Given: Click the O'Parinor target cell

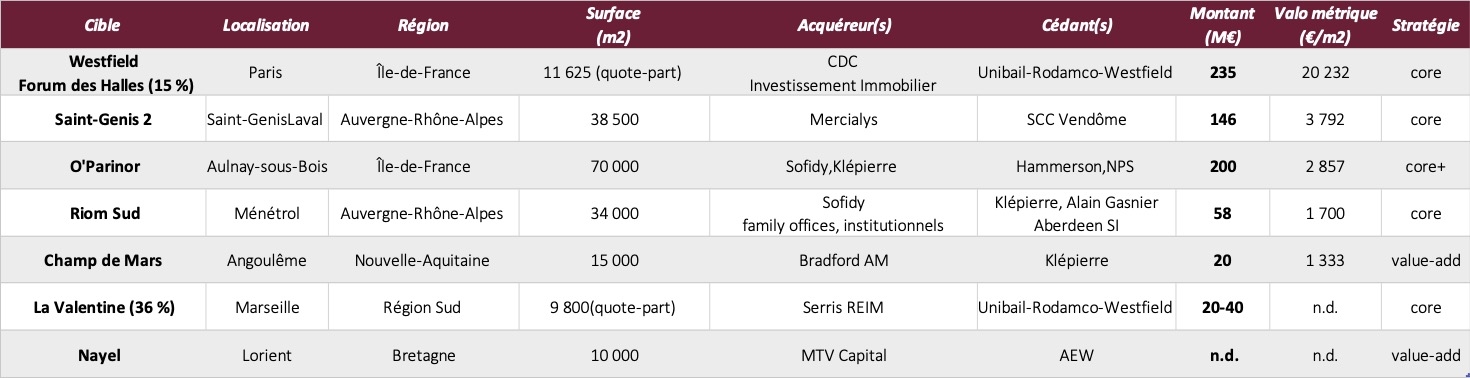Looking at the screenshot, I should pyautogui.click(x=104, y=167).
